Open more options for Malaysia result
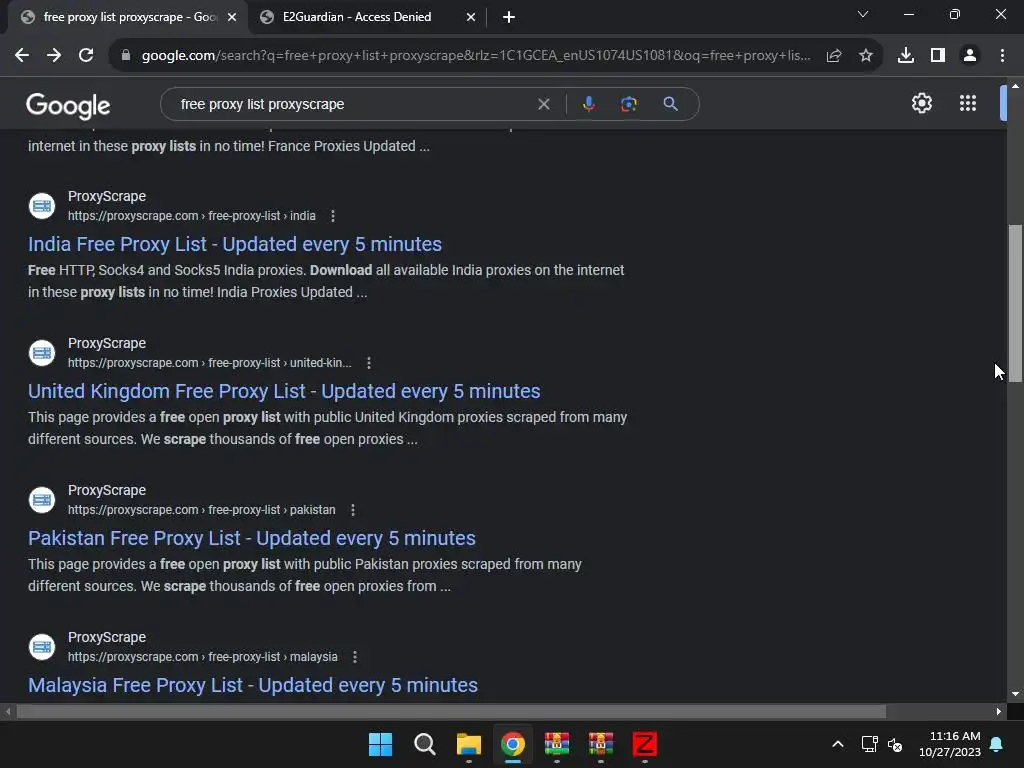1024x768 pixels. click(355, 656)
